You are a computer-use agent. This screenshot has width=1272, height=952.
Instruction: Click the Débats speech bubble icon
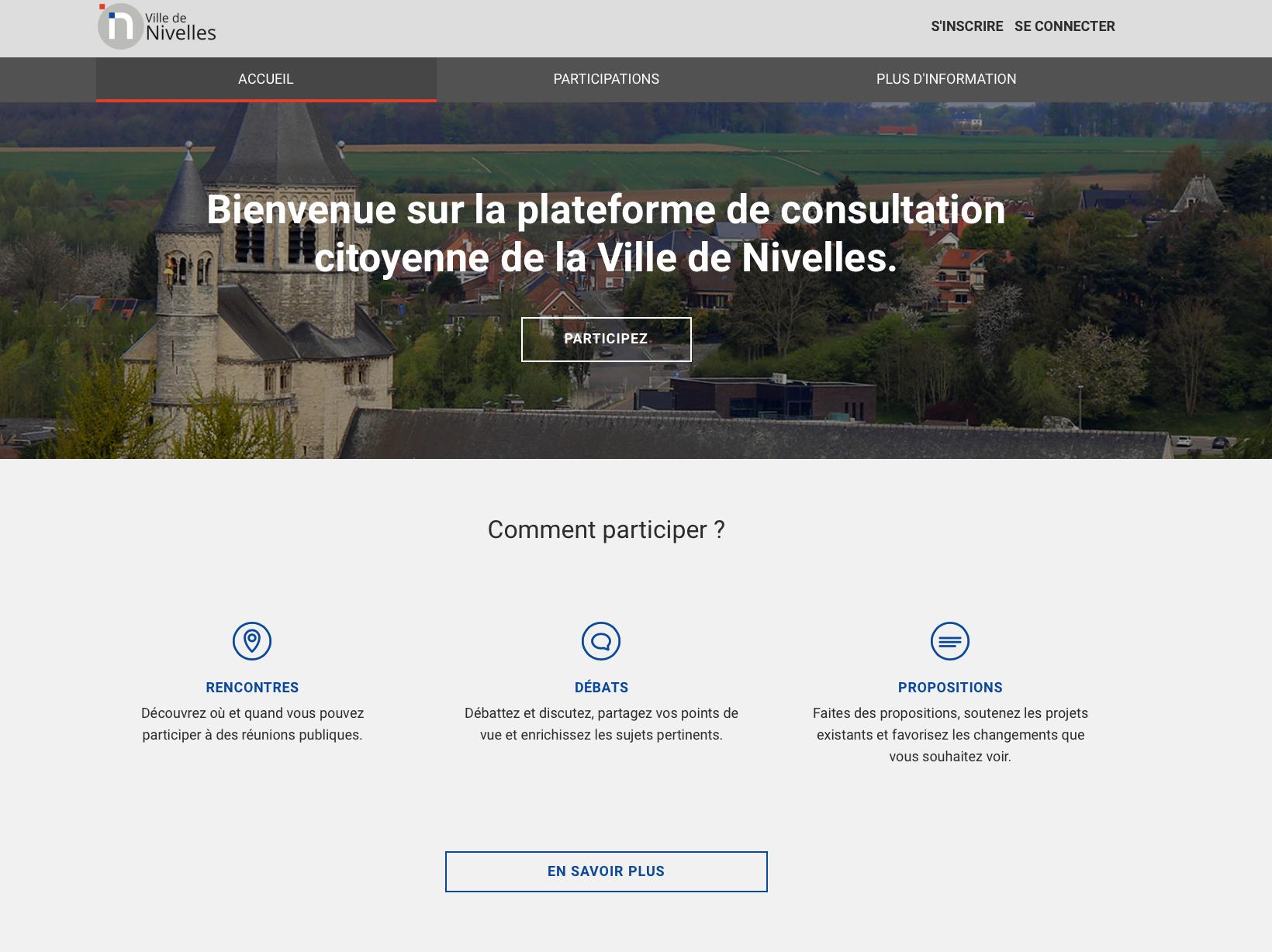point(601,641)
